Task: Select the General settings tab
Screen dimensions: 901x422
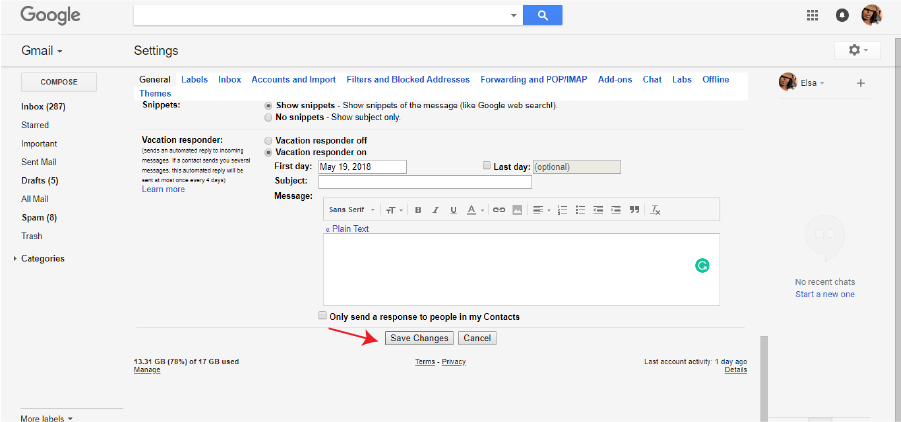Action: click(155, 80)
